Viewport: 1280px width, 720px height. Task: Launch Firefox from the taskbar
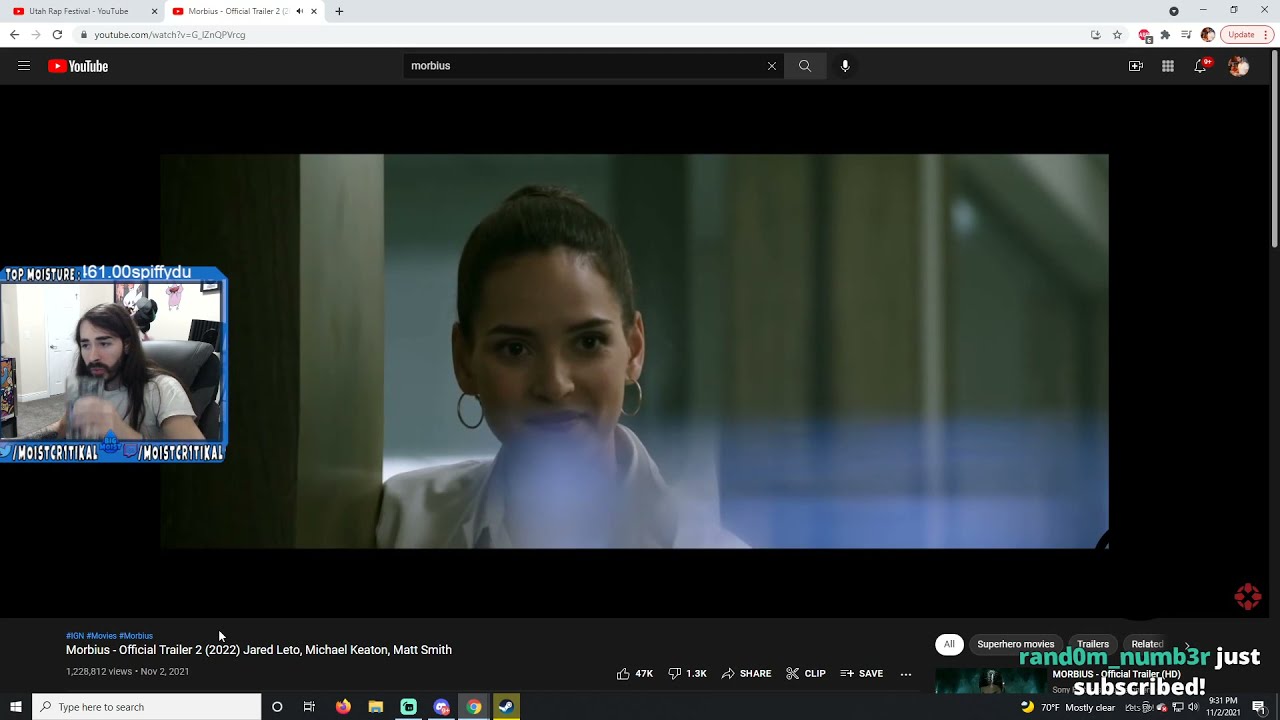tap(343, 707)
